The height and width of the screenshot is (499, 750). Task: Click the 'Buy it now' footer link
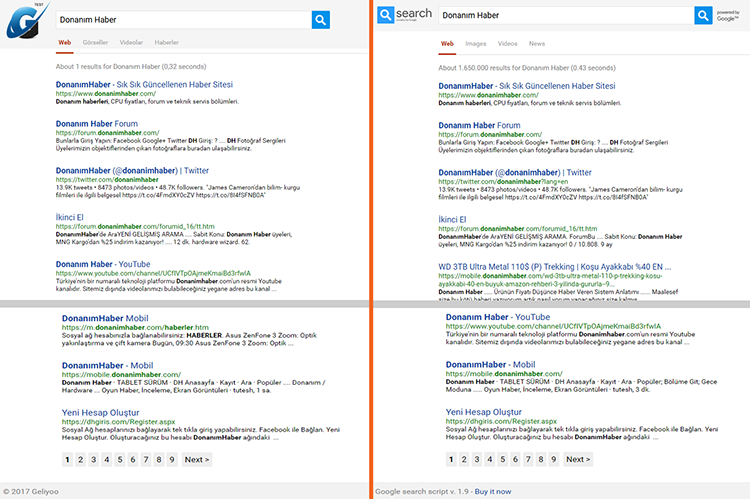point(493,491)
